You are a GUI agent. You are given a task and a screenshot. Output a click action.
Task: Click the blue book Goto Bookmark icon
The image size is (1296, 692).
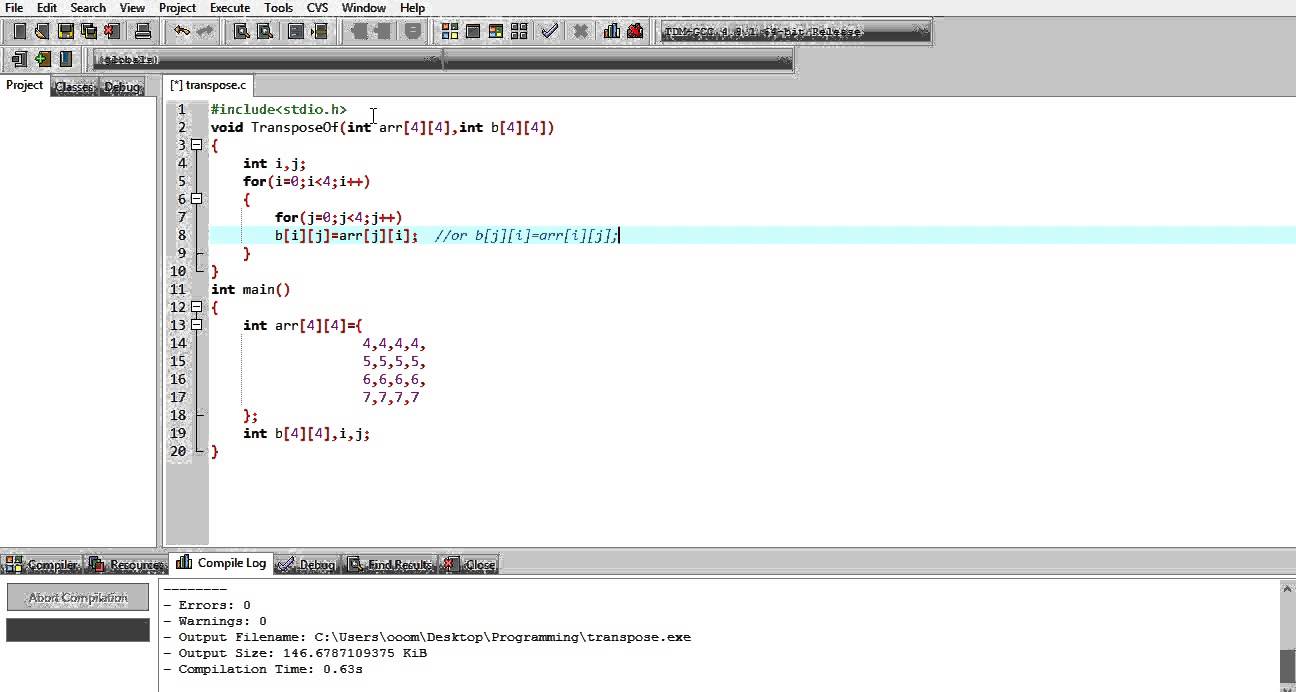(66, 59)
